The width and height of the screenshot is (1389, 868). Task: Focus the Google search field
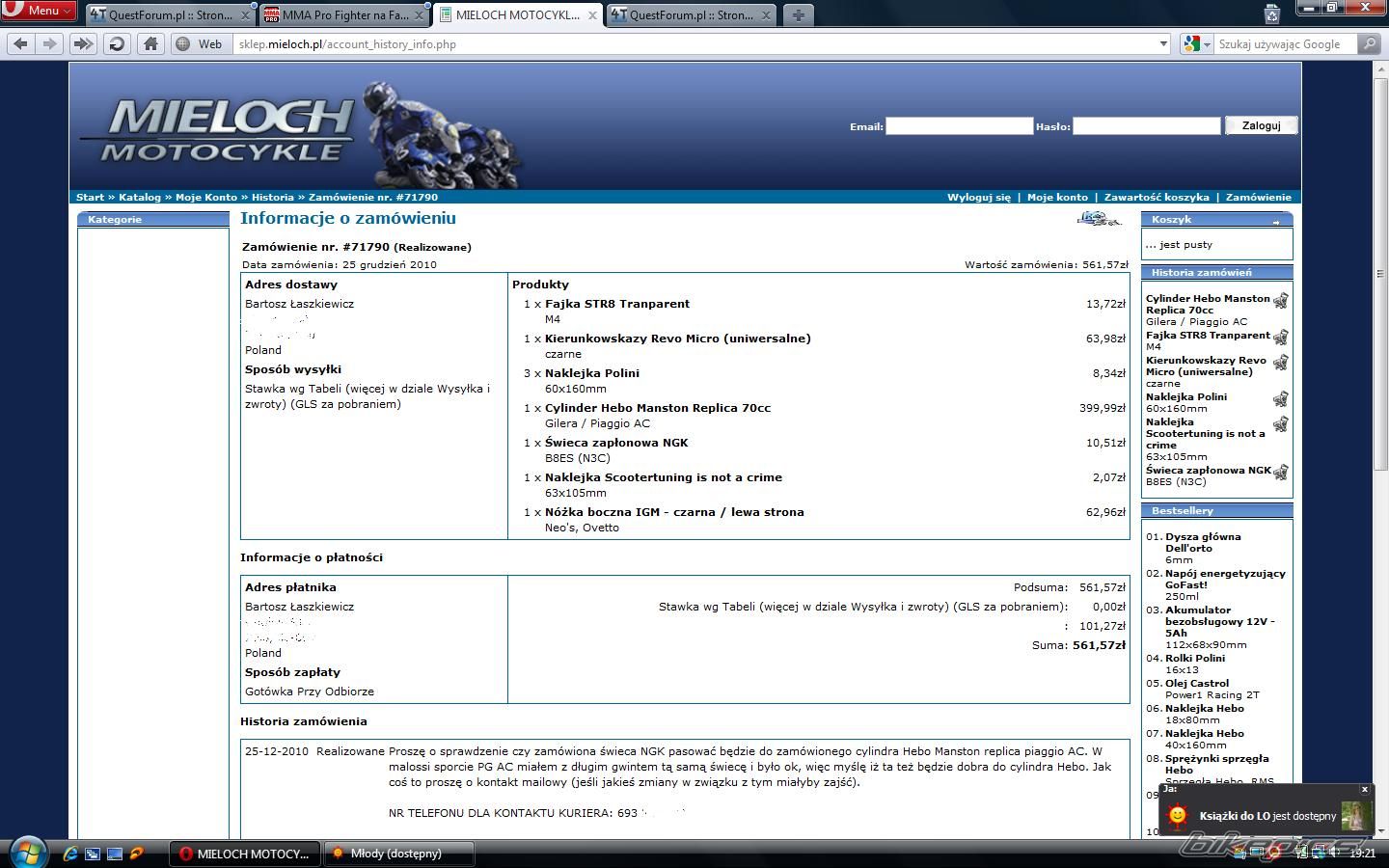(1285, 43)
